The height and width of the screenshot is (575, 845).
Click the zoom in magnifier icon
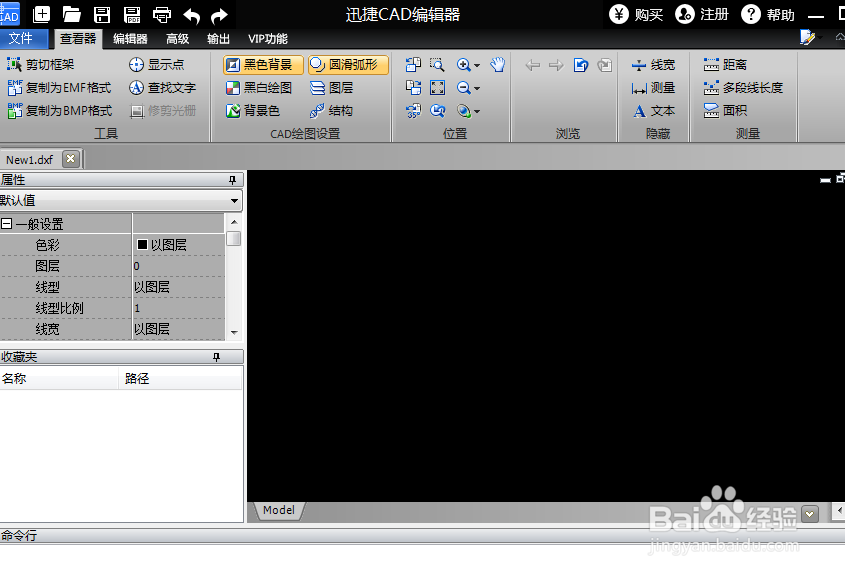(463, 65)
